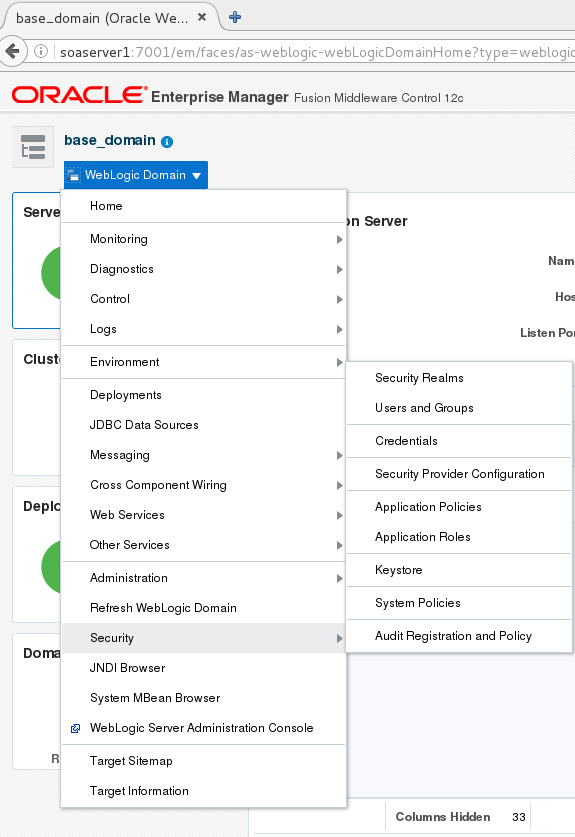
Task: Click the browser back arrow button
Action: pos(13,51)
